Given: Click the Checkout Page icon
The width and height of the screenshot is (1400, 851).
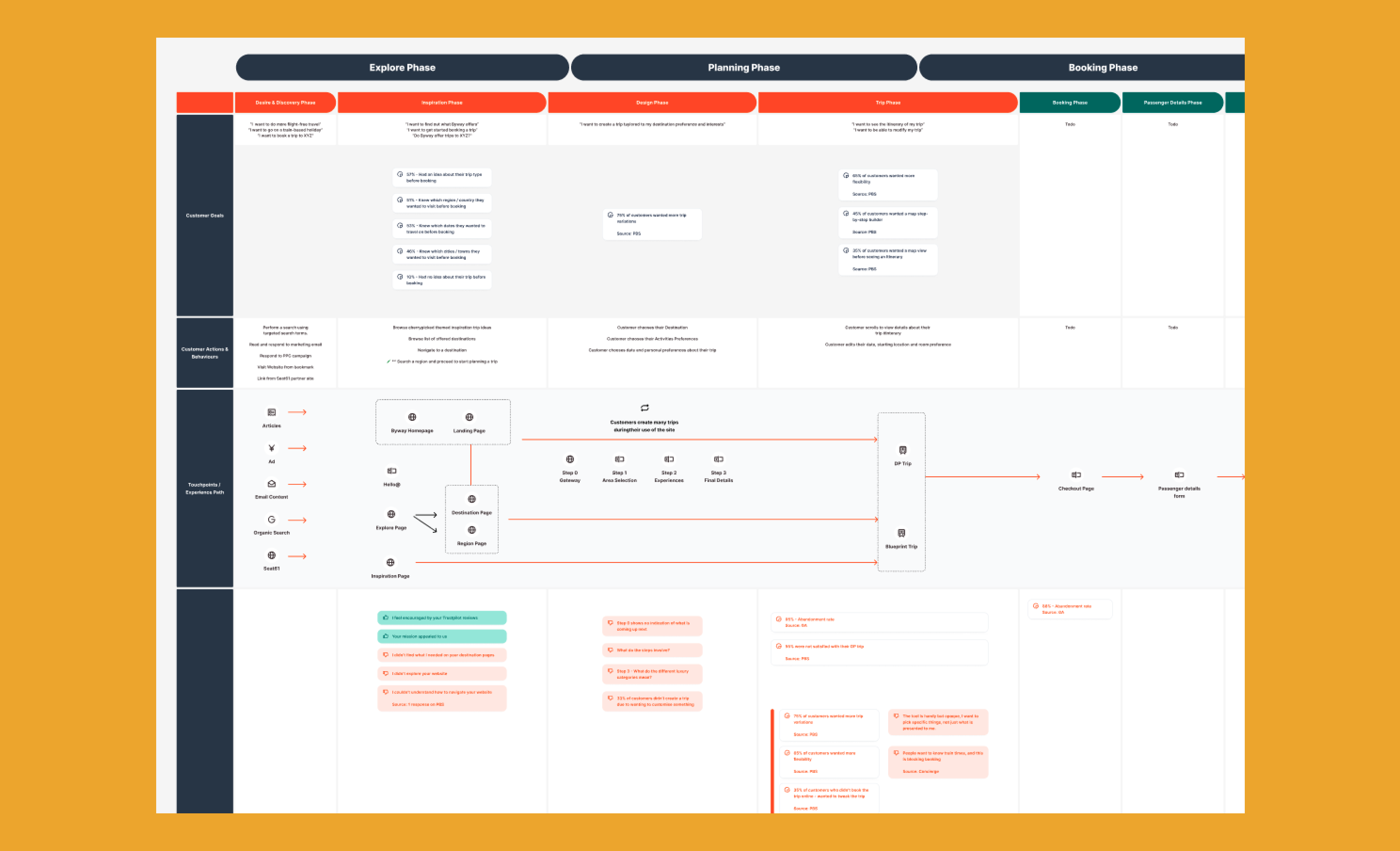Looking at the screenshot, I should (x=1075, y=475).
